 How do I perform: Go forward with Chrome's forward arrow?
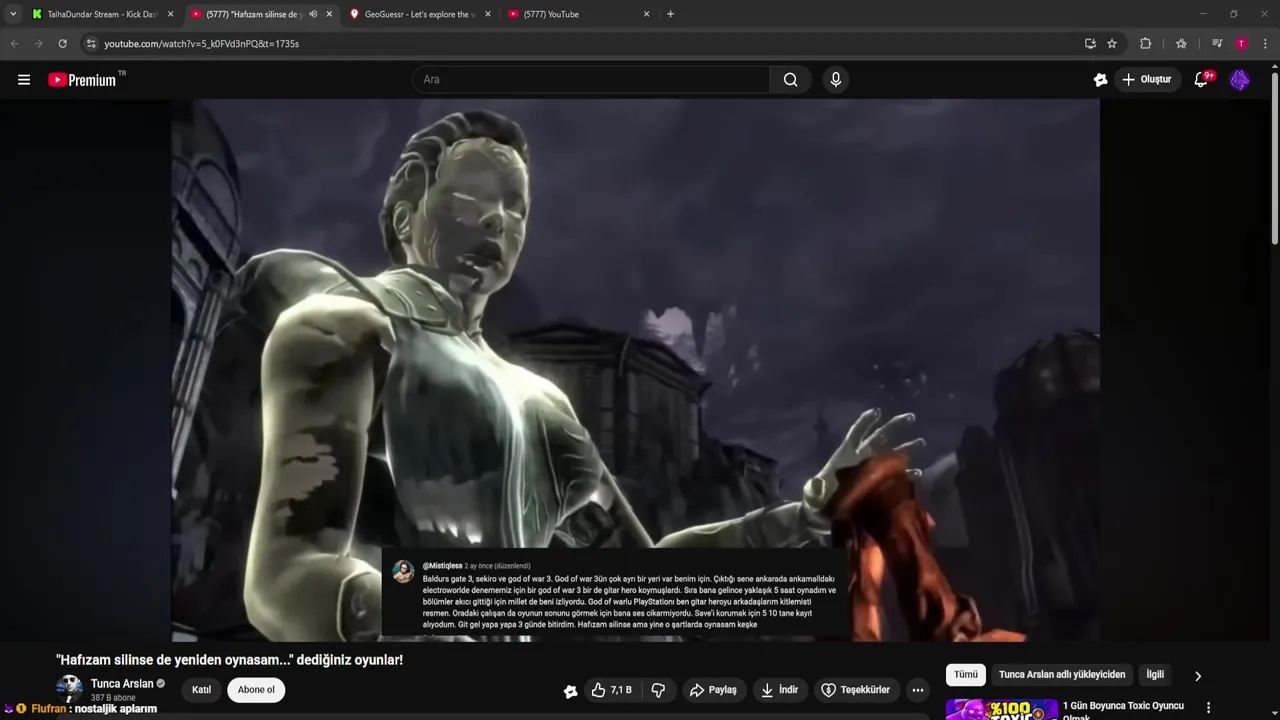(x=38, y=44)
